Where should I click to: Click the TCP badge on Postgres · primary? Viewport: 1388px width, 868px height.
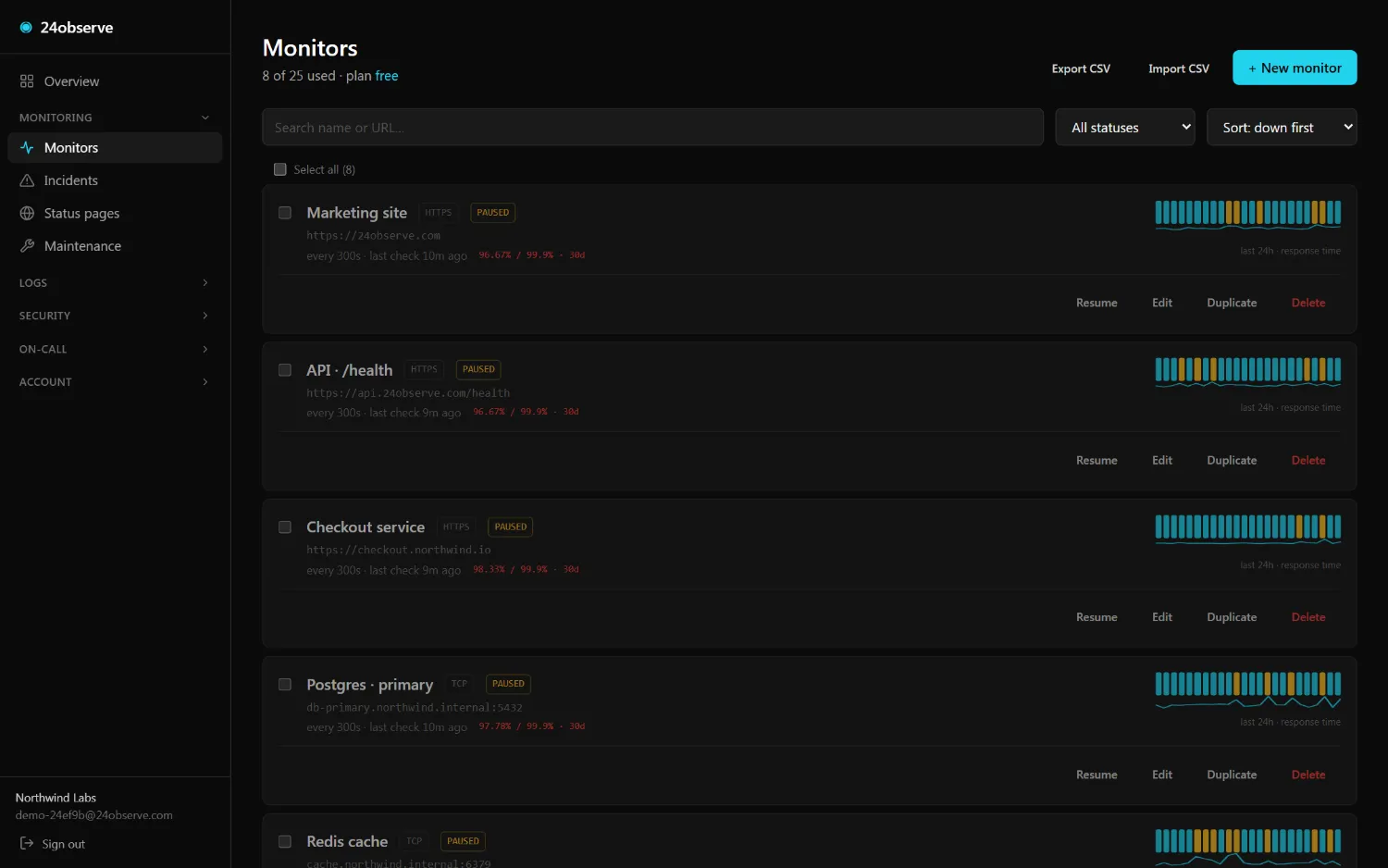459,684
